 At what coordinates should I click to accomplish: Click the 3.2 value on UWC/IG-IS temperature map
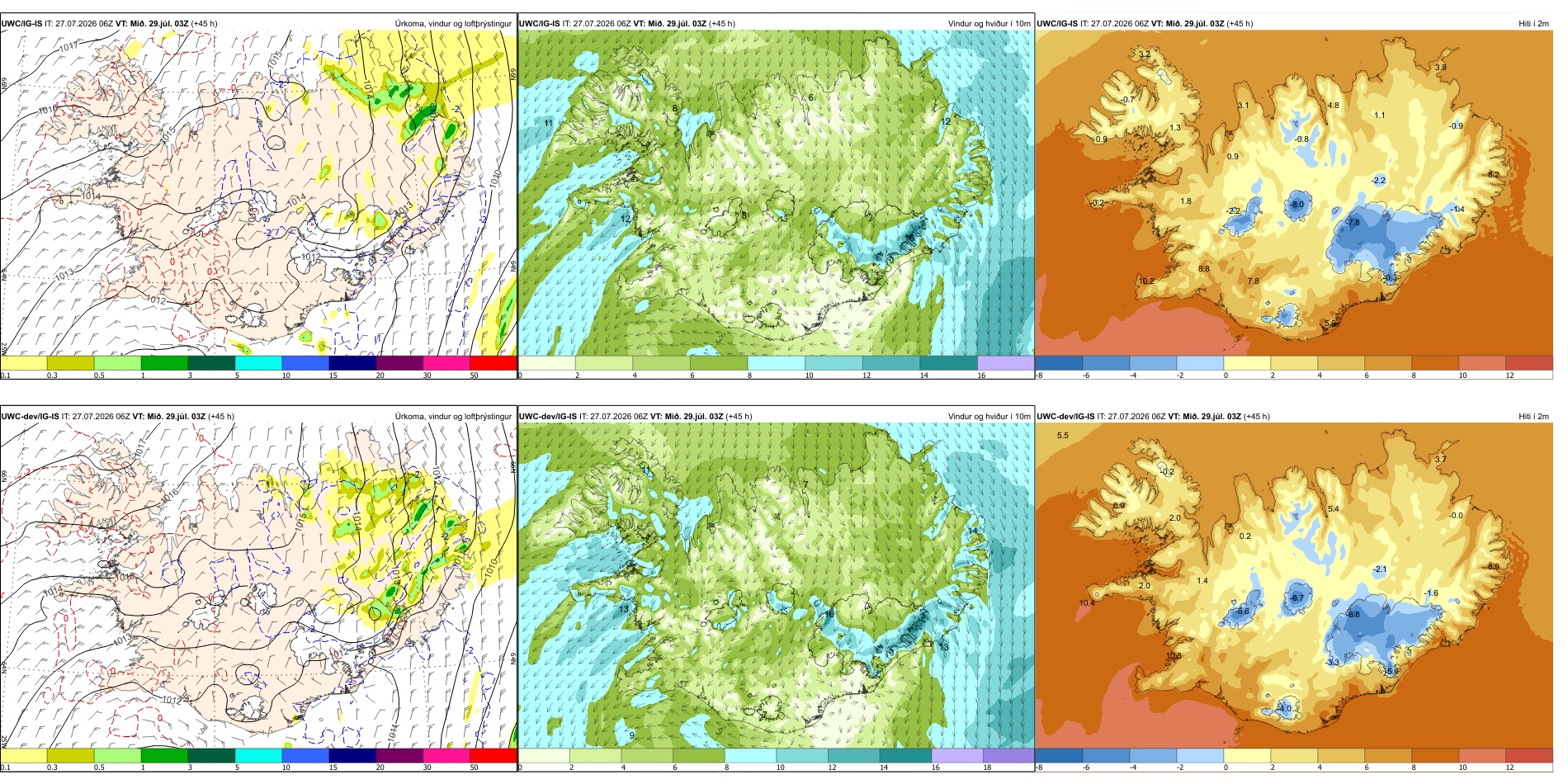coord(1144,54)
